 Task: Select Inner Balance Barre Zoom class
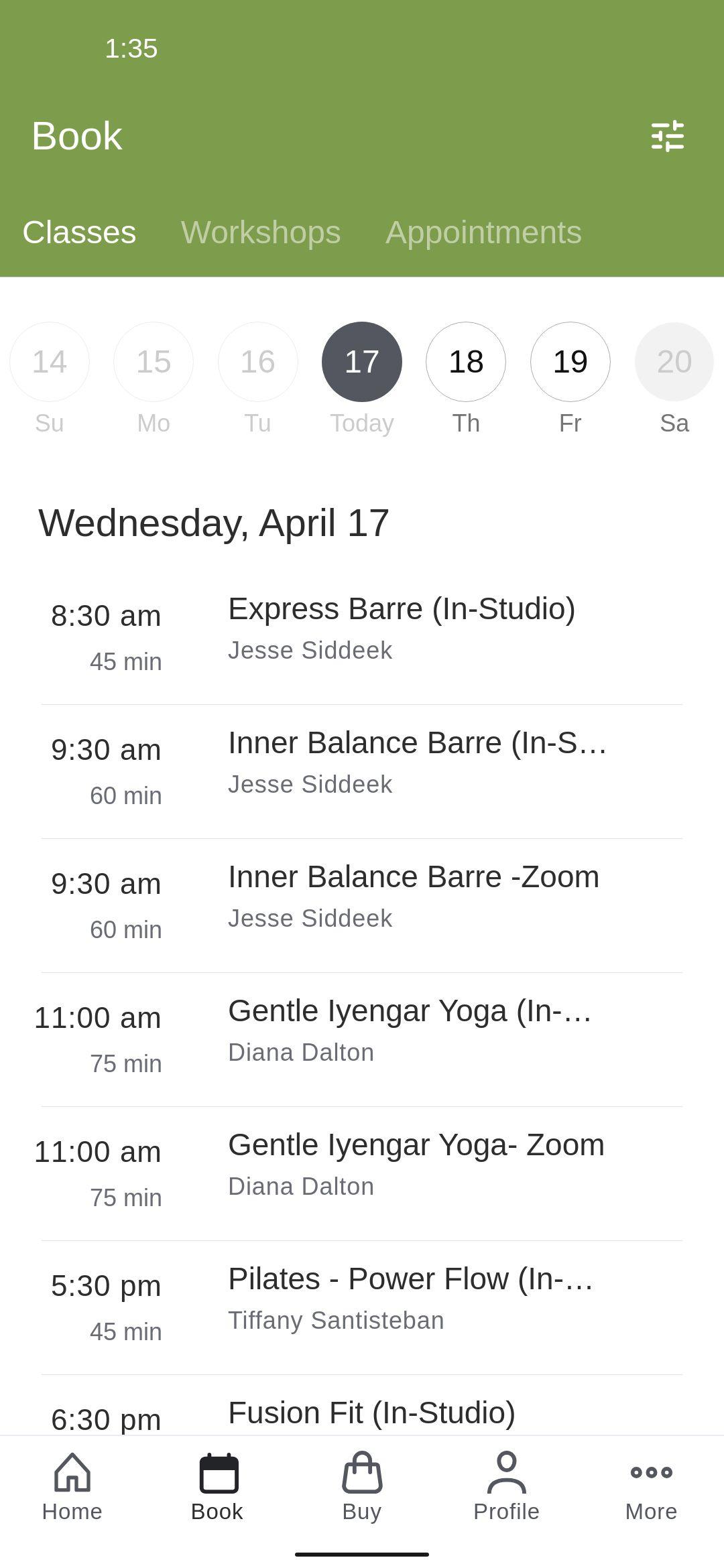362,898
